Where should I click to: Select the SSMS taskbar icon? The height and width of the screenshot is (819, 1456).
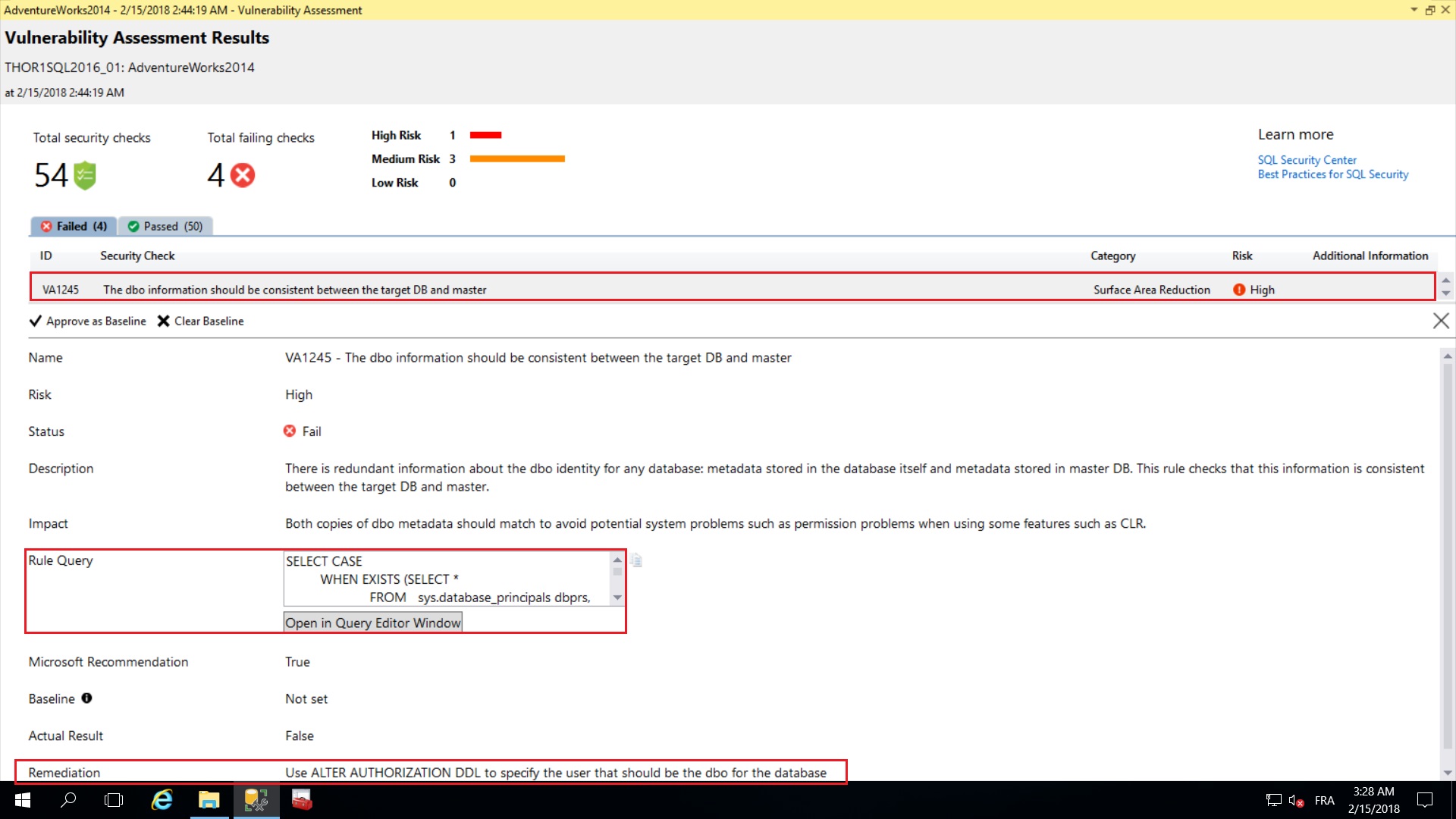click(256, 800)
